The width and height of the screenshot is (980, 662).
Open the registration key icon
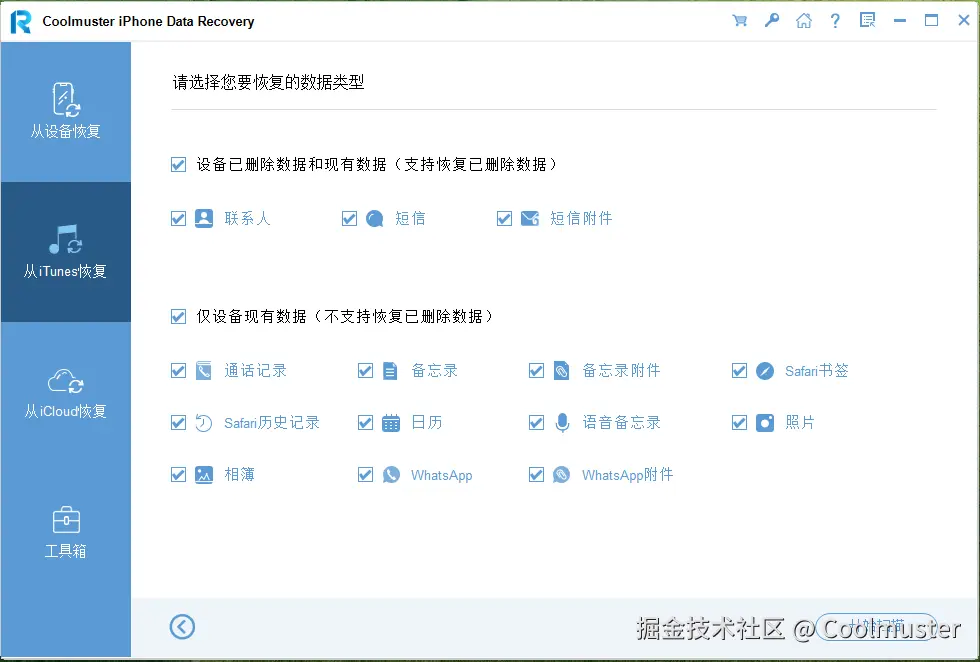pyautogui.click(x=772, y=20)
